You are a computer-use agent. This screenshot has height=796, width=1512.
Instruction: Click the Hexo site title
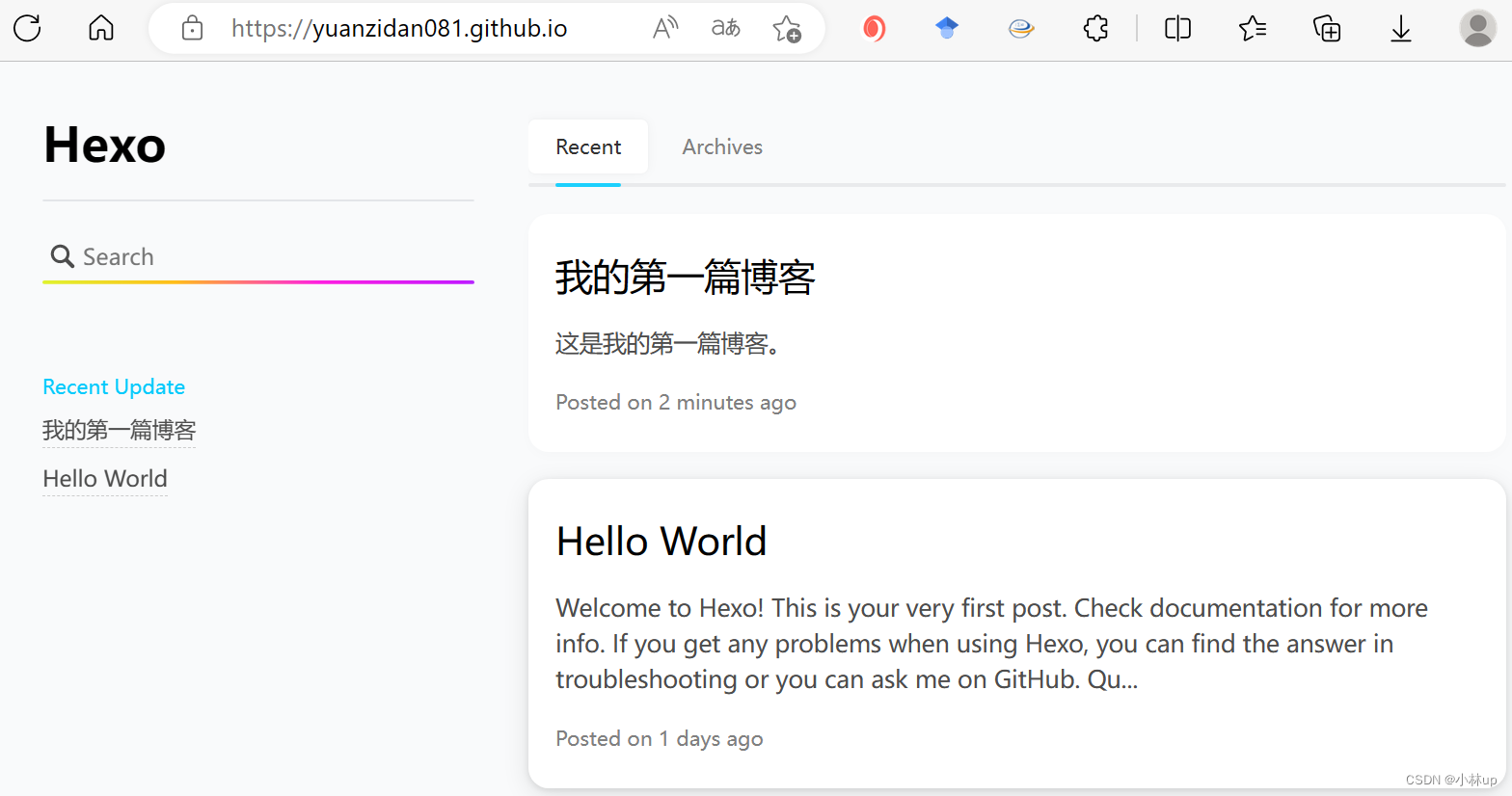[x=104, y=146]
